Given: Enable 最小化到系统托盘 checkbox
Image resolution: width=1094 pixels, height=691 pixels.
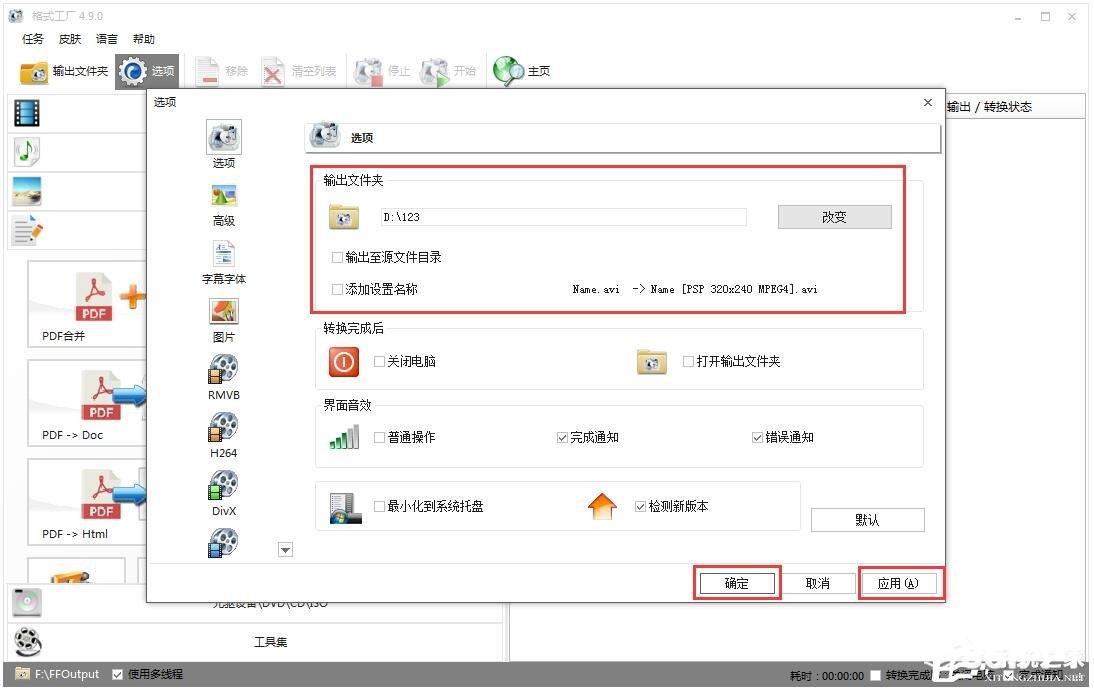Looking at the screenshot, I should 380,507.
